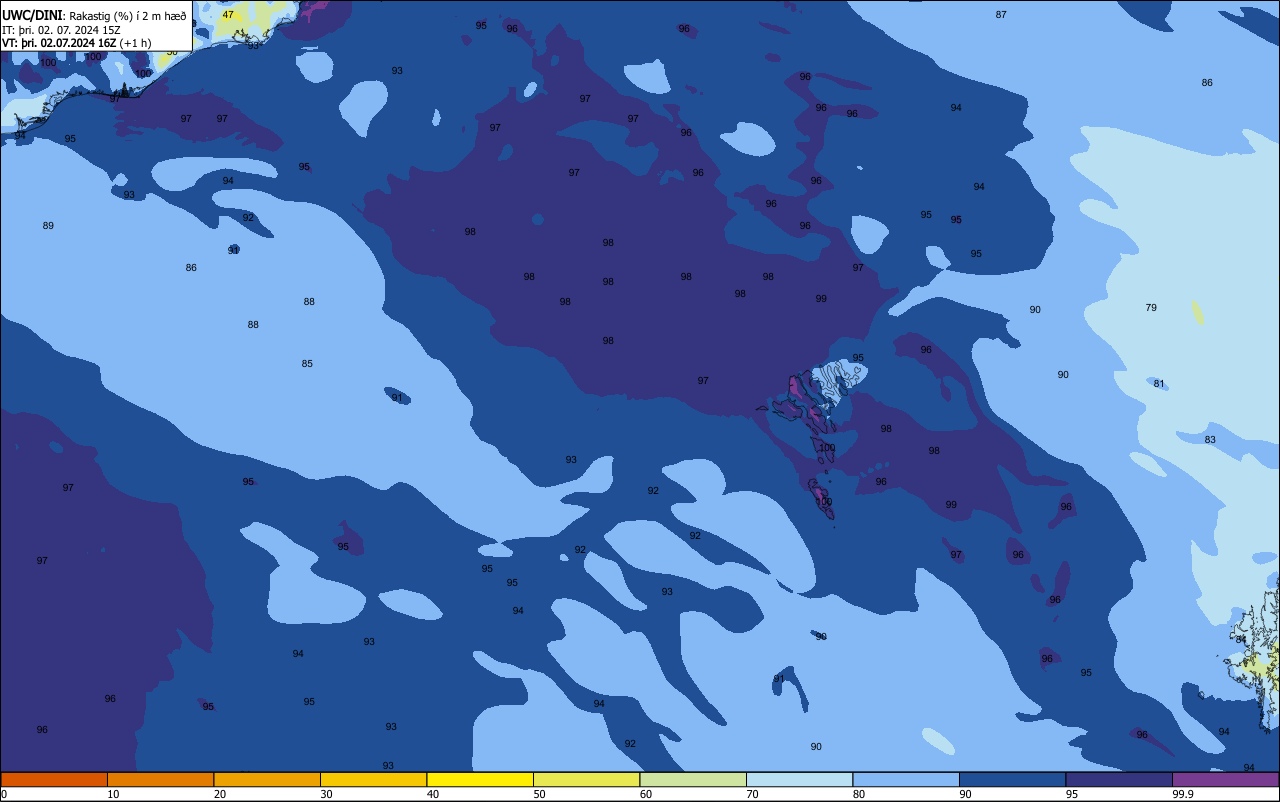
Task: Click the 80–90 light blue legend swatch
Action: pyautogui.click(x=906, y=779)
